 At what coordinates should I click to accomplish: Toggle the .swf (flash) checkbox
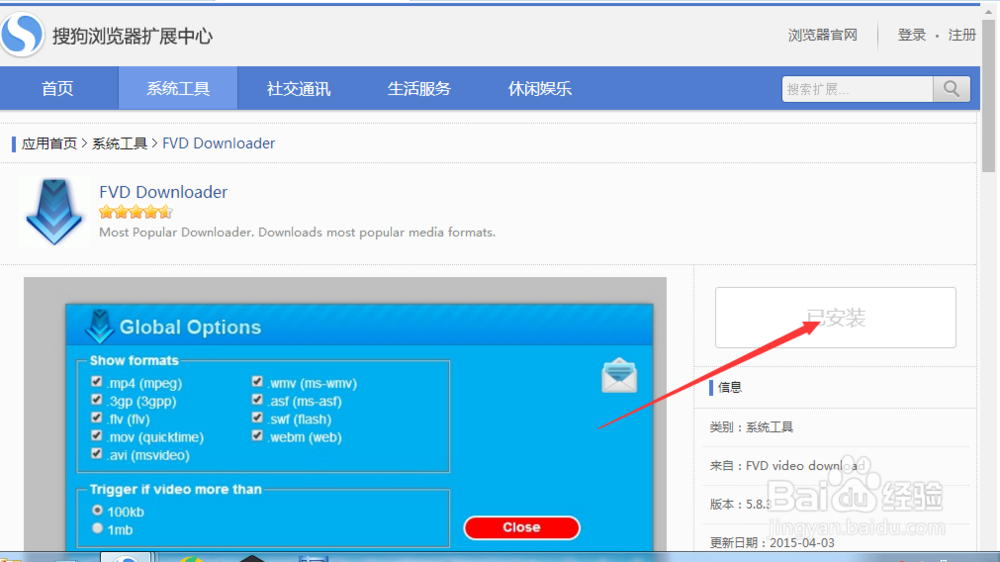(x=257, y=417)
